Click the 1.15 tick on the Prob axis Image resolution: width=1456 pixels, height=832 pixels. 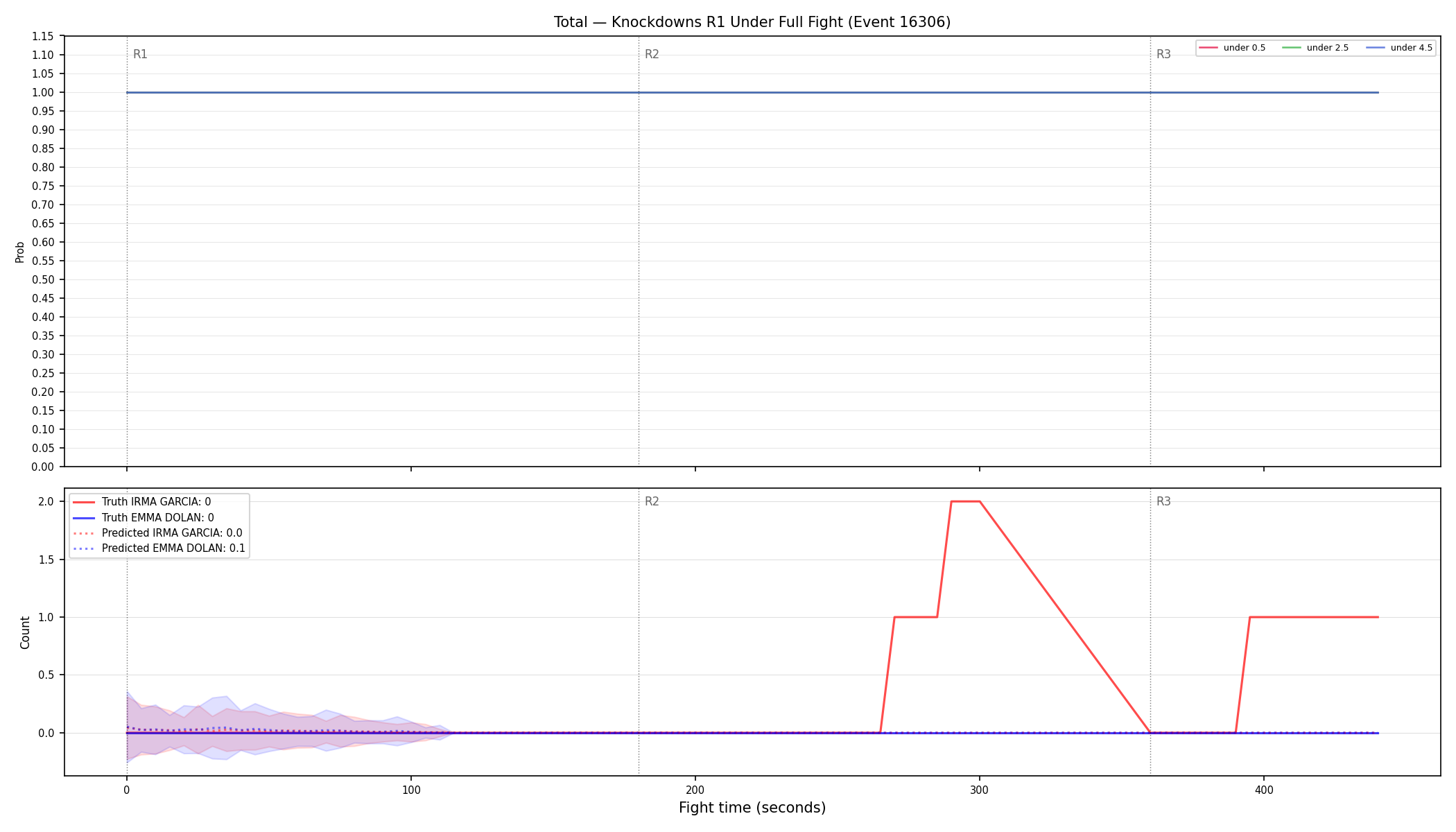point(42,36)
